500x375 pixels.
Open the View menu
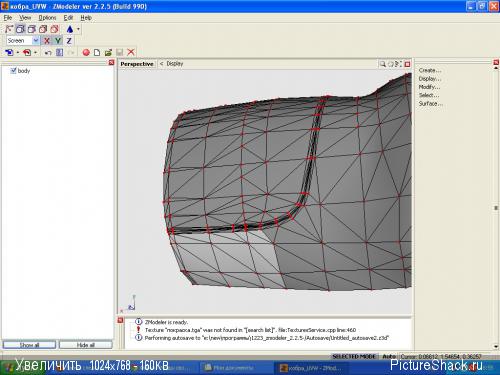25,18
